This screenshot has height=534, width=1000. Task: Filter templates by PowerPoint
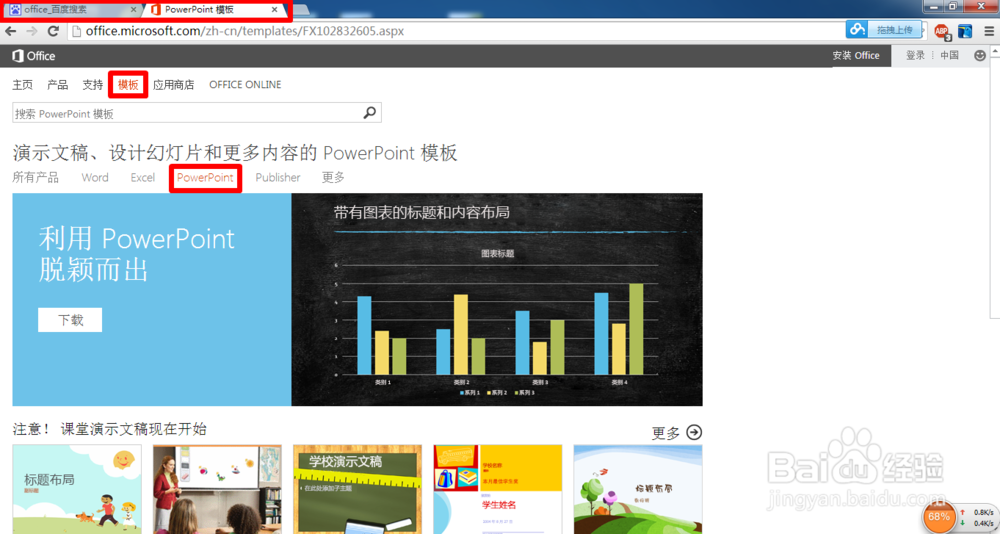[x=205, y=177]
